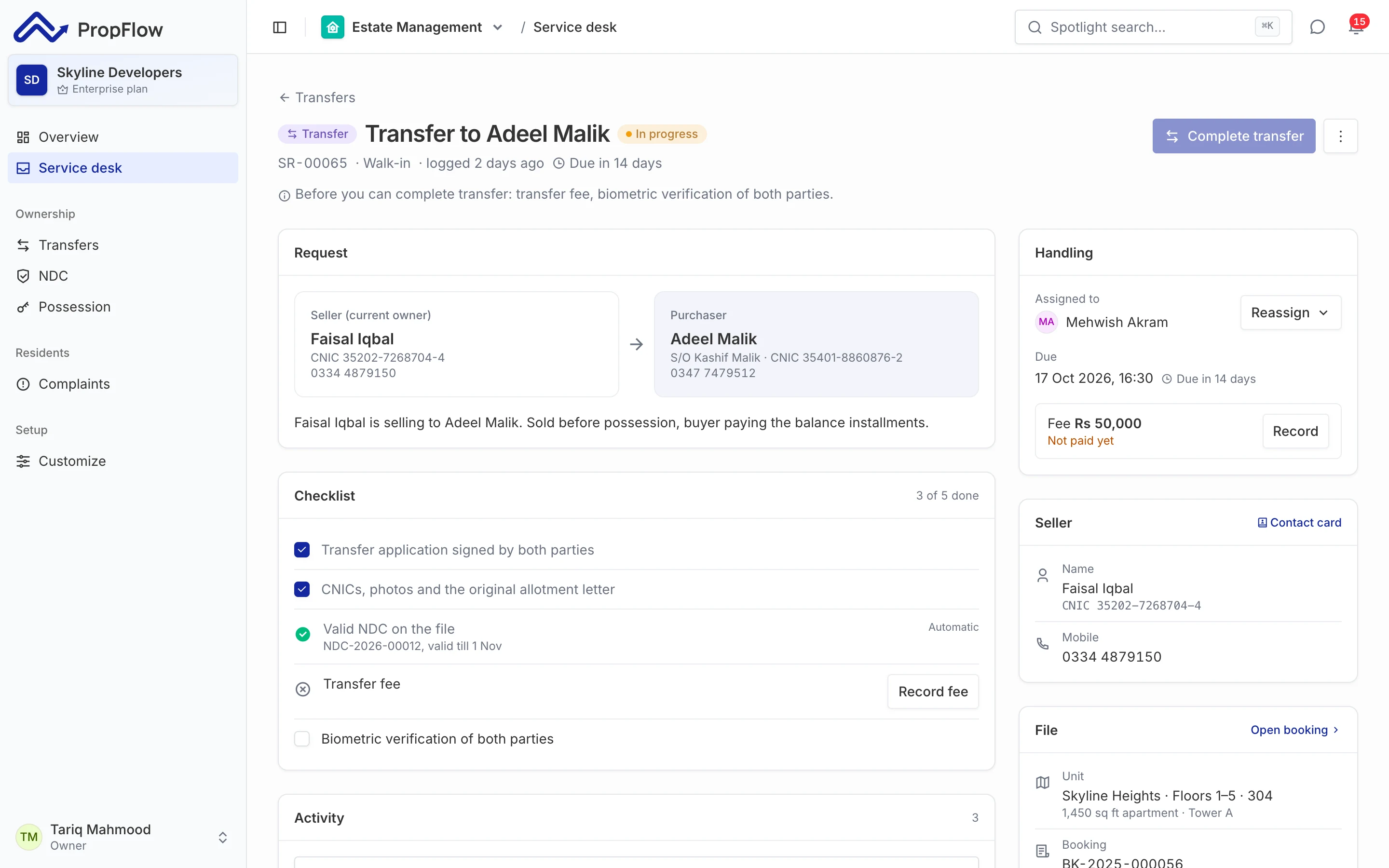Screen dimensions: 1389x868
Task: Click the phone icon next to Mobile
Action: click(1042, 644)
